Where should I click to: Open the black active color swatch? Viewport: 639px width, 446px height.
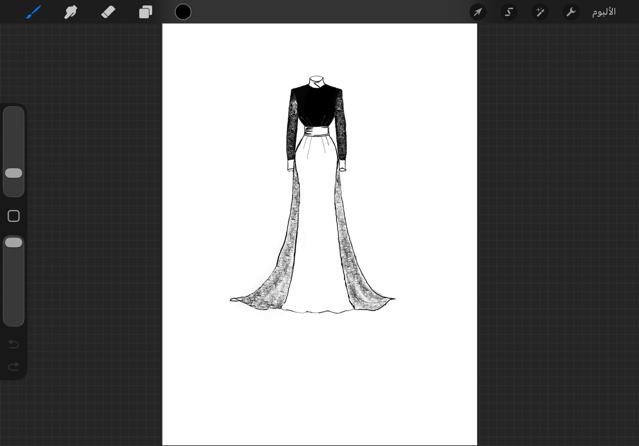(x=183, y=12)
